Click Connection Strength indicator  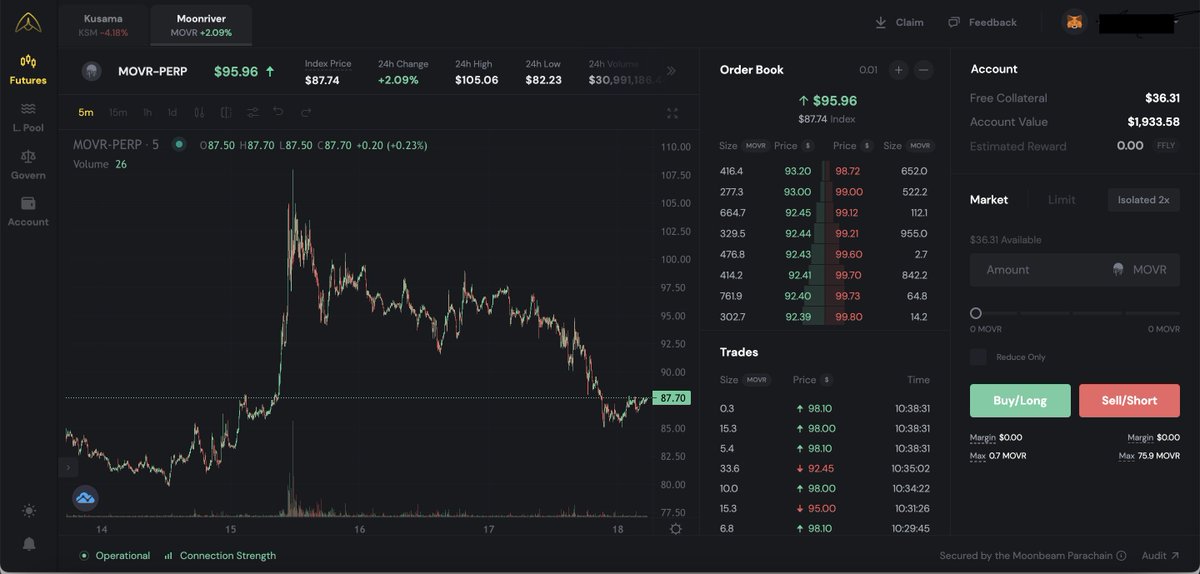219,555
